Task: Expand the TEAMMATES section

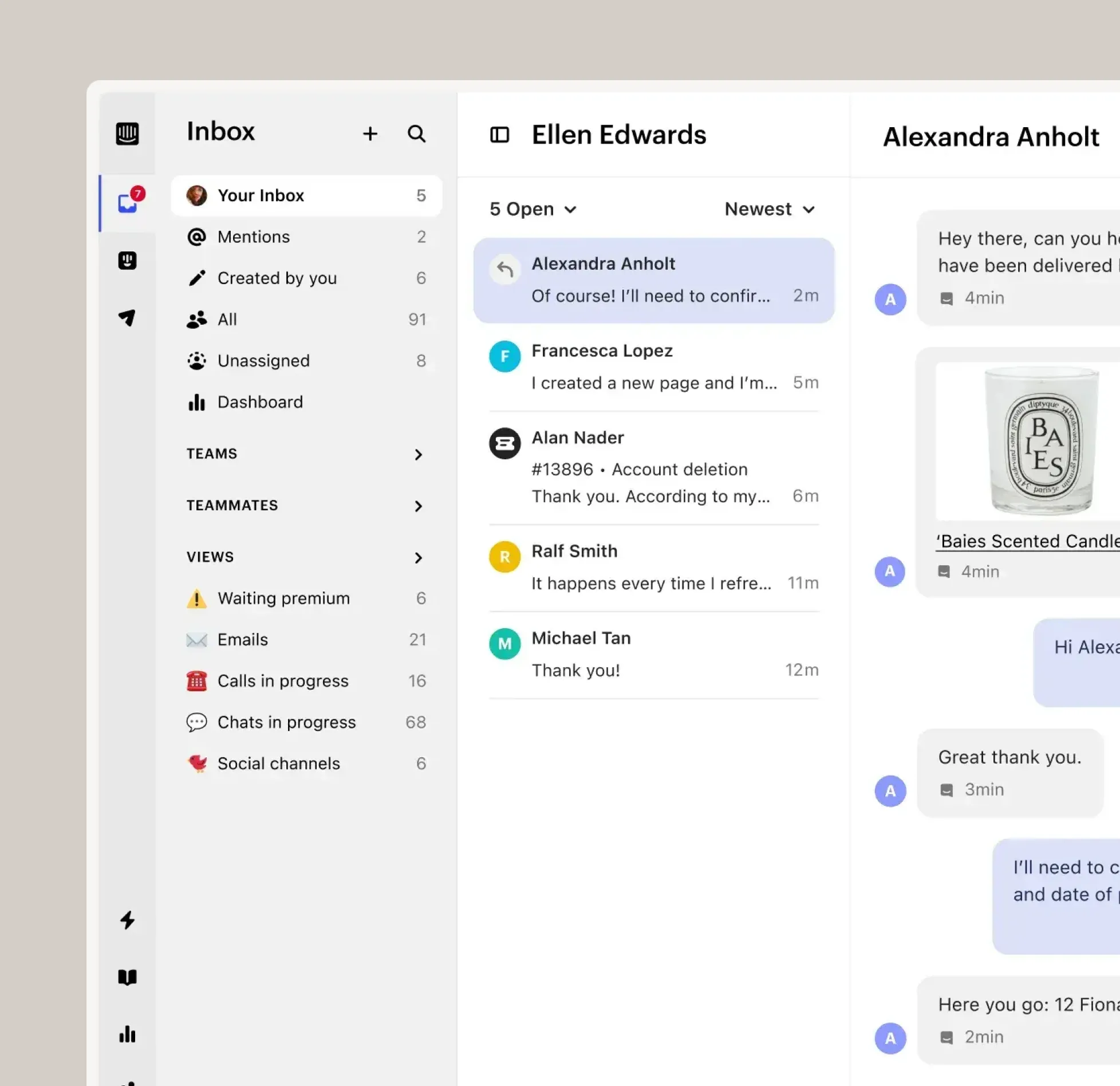Action: click(x=306, y=505)
